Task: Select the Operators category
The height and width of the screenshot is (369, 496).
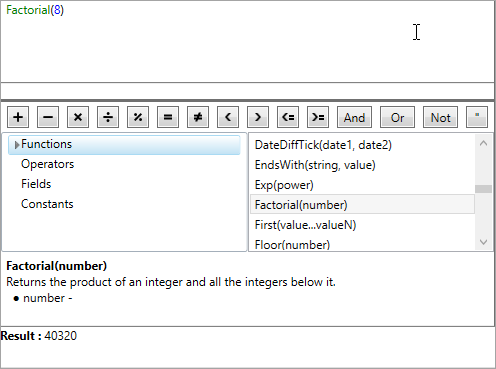Action: coord(47,164)
